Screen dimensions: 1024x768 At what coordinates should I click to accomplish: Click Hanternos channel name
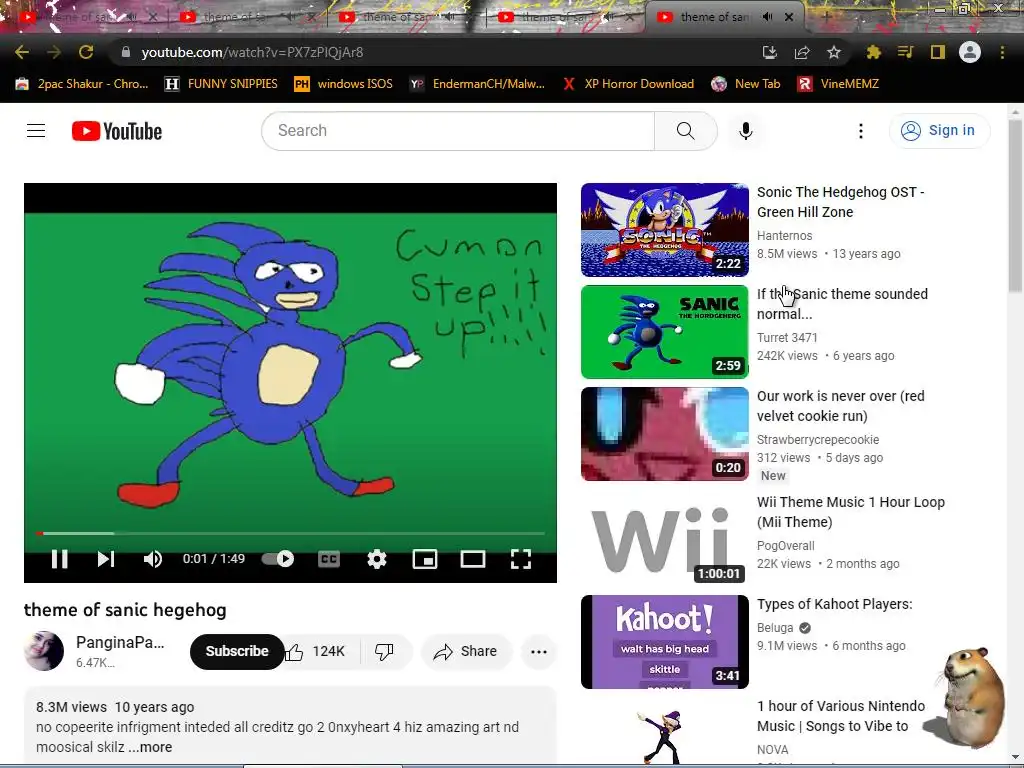pyautogui.click(x=784, y=236)
